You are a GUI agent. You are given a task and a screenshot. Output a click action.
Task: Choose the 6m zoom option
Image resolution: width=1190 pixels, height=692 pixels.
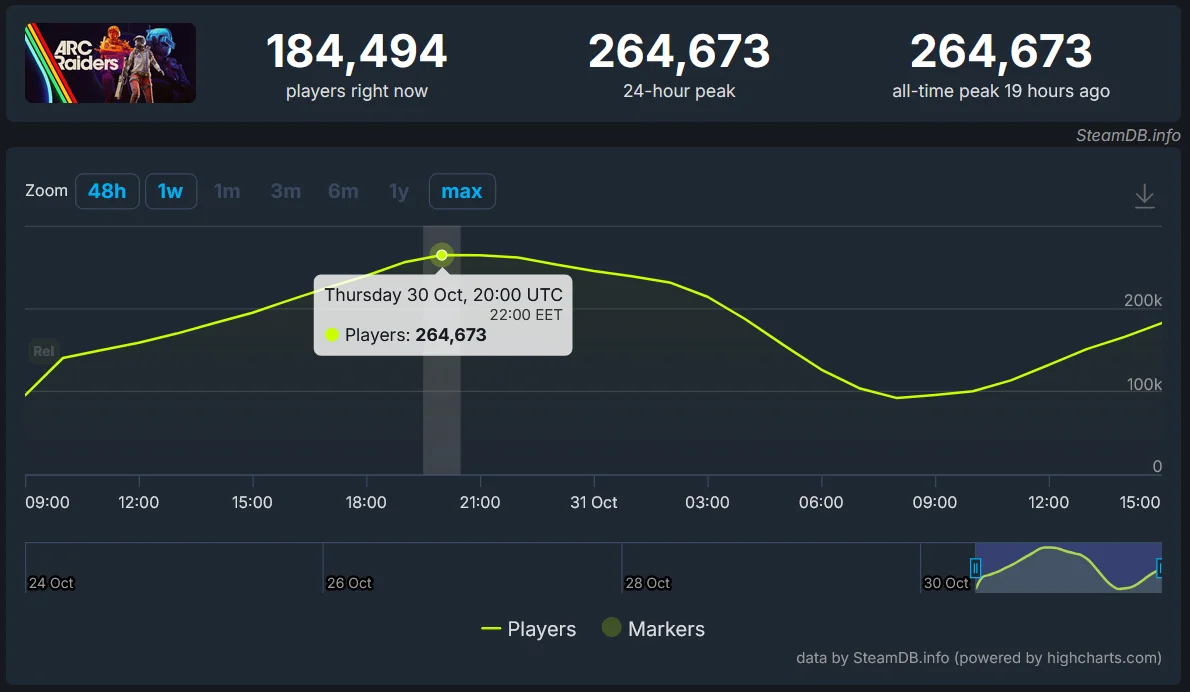[343, 191]
